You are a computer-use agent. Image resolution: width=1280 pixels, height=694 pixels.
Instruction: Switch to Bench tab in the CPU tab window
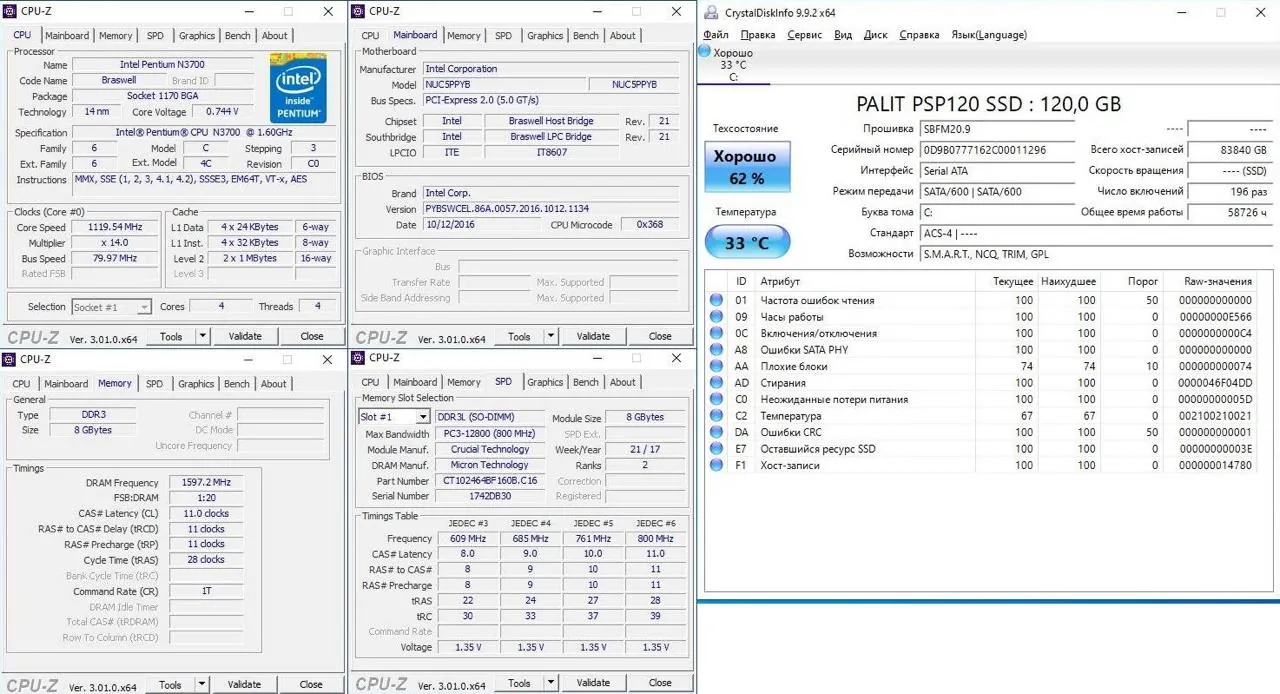click(x=238, y=36)
